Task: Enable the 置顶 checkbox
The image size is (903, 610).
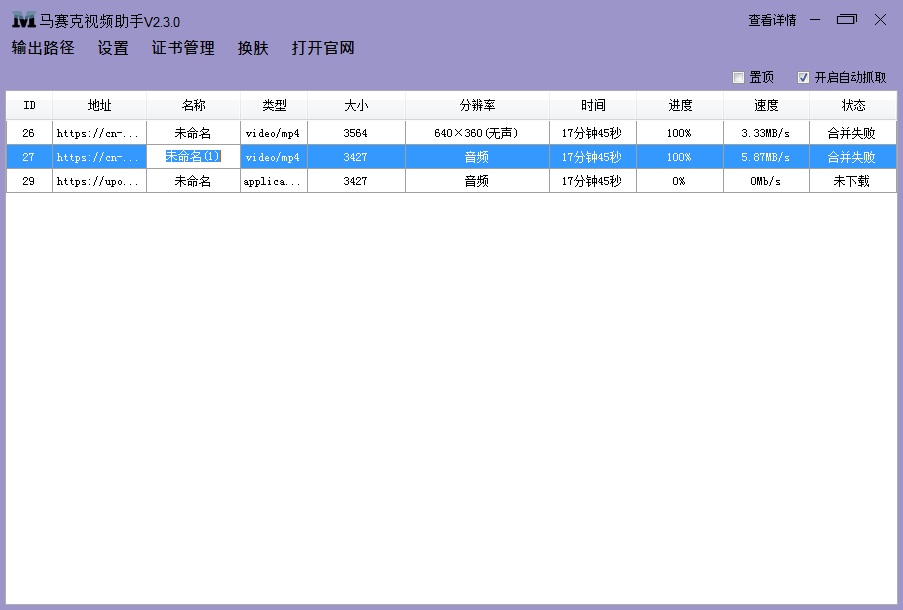Action: [x=738, y=77]
